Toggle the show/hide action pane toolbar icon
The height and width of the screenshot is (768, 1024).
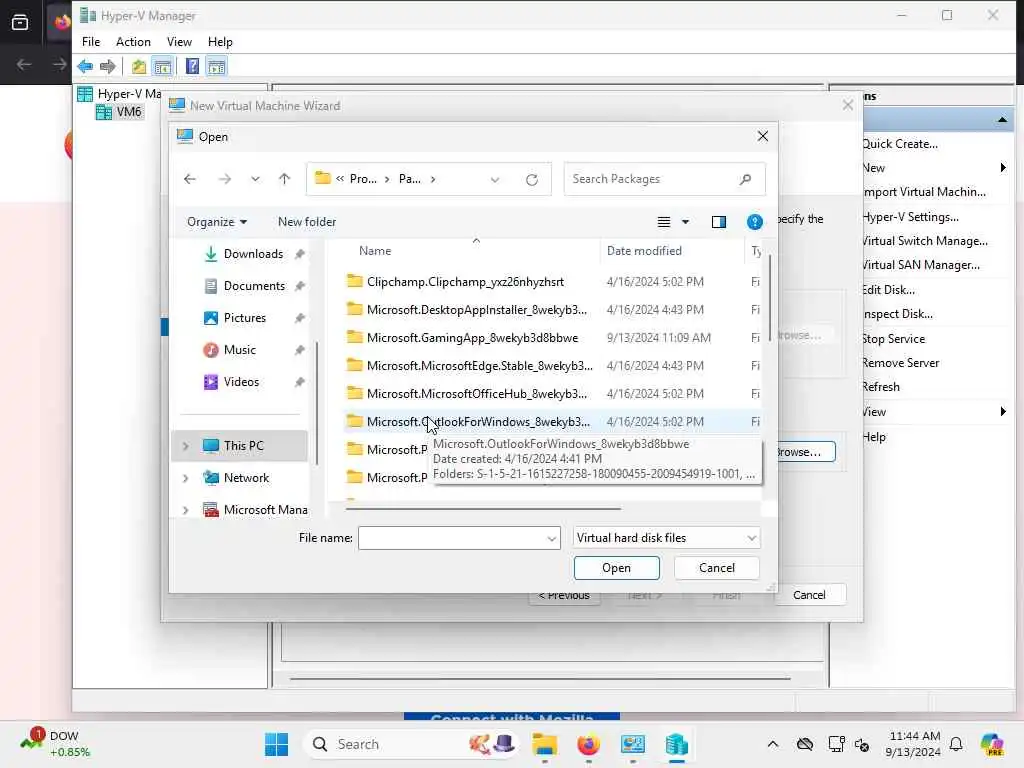pyautogui.click(x=216, y=66)
